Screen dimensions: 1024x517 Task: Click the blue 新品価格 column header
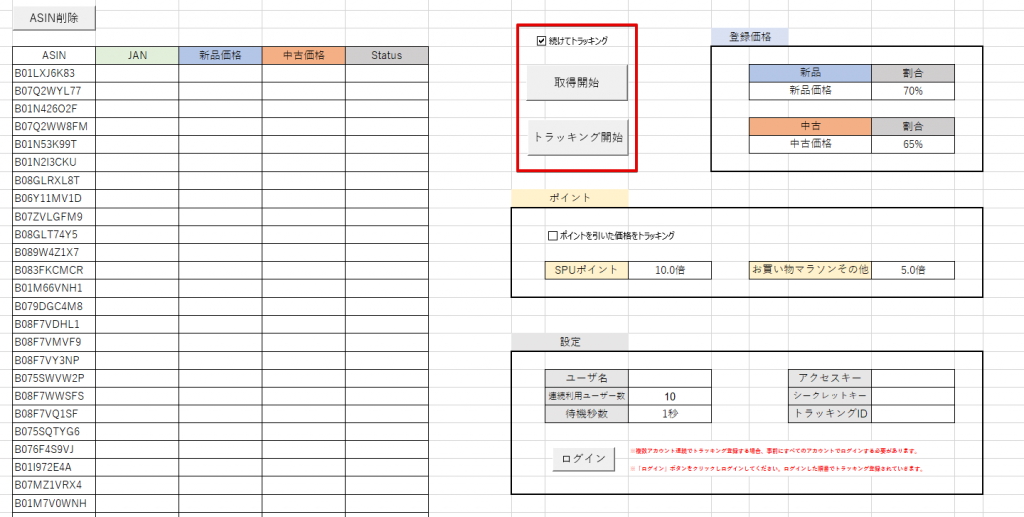[x=220, y=55]
